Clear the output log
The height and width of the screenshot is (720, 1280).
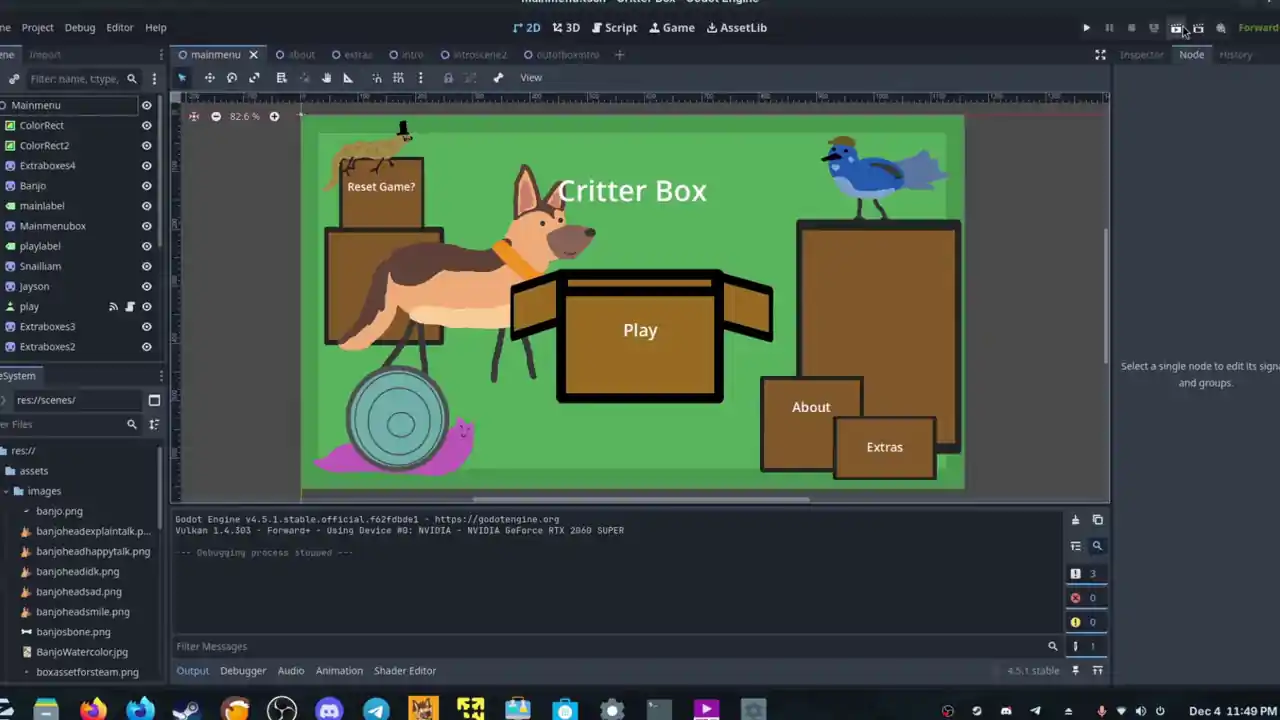tap(1075, 520)
